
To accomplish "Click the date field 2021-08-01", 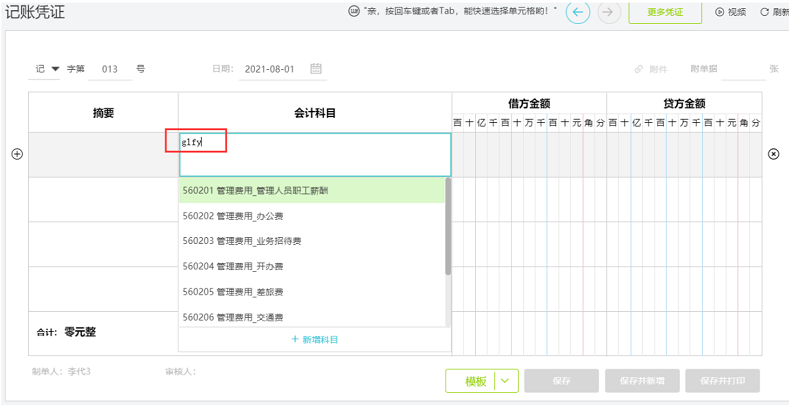I will pyautogui.click(x=270, y=69).
